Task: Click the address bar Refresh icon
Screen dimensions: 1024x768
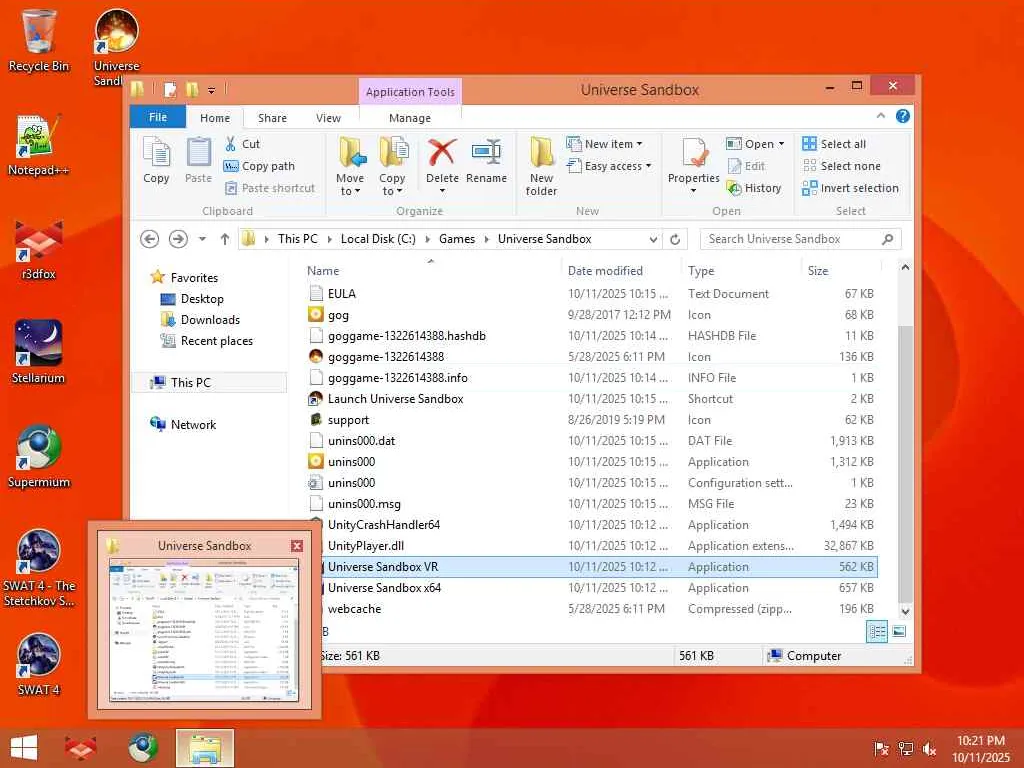Action: (675, 239)
